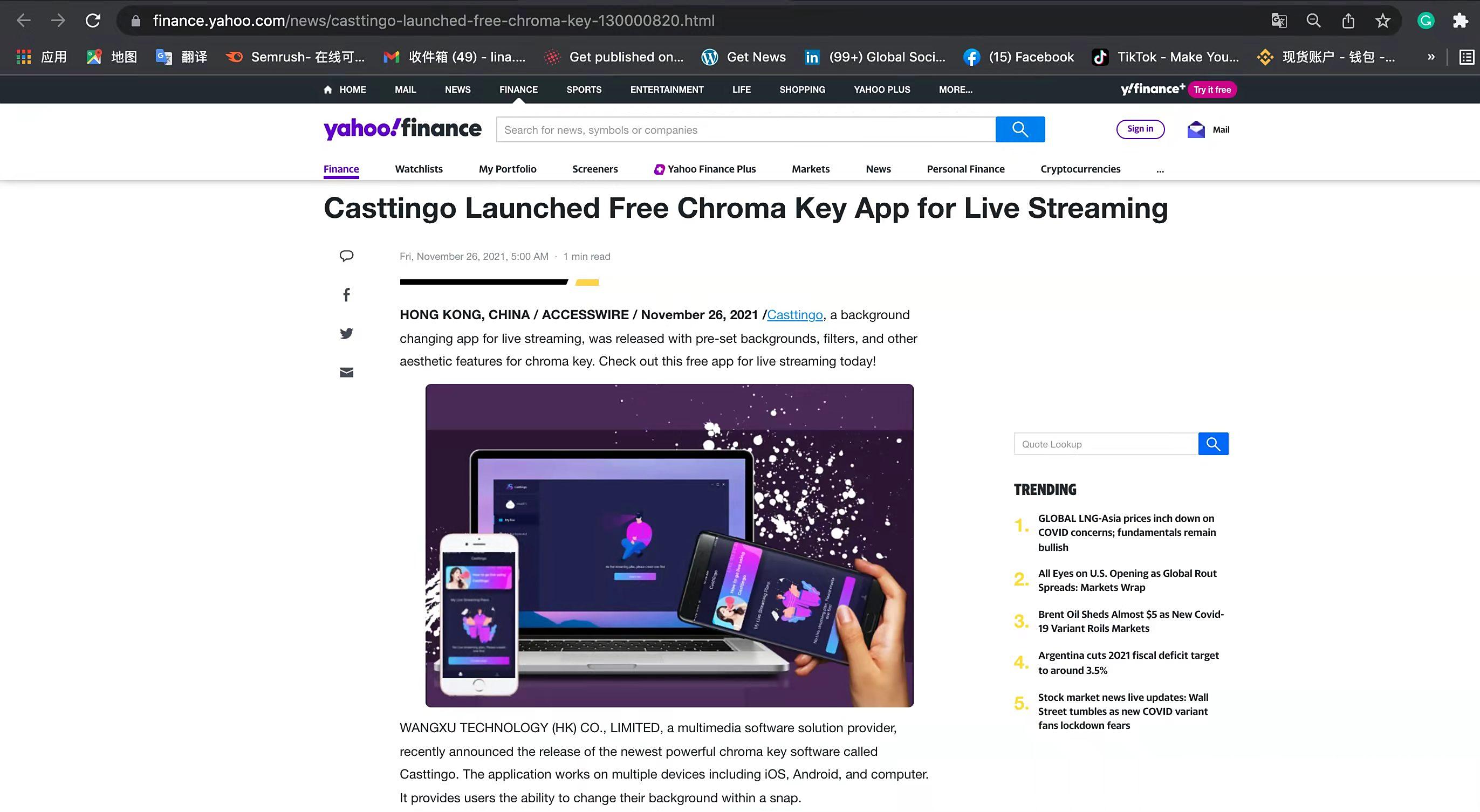This screenshot has width=1480, height=812.
Task: Open the TikTok bookmark
Action: [x=1165, y=57]
